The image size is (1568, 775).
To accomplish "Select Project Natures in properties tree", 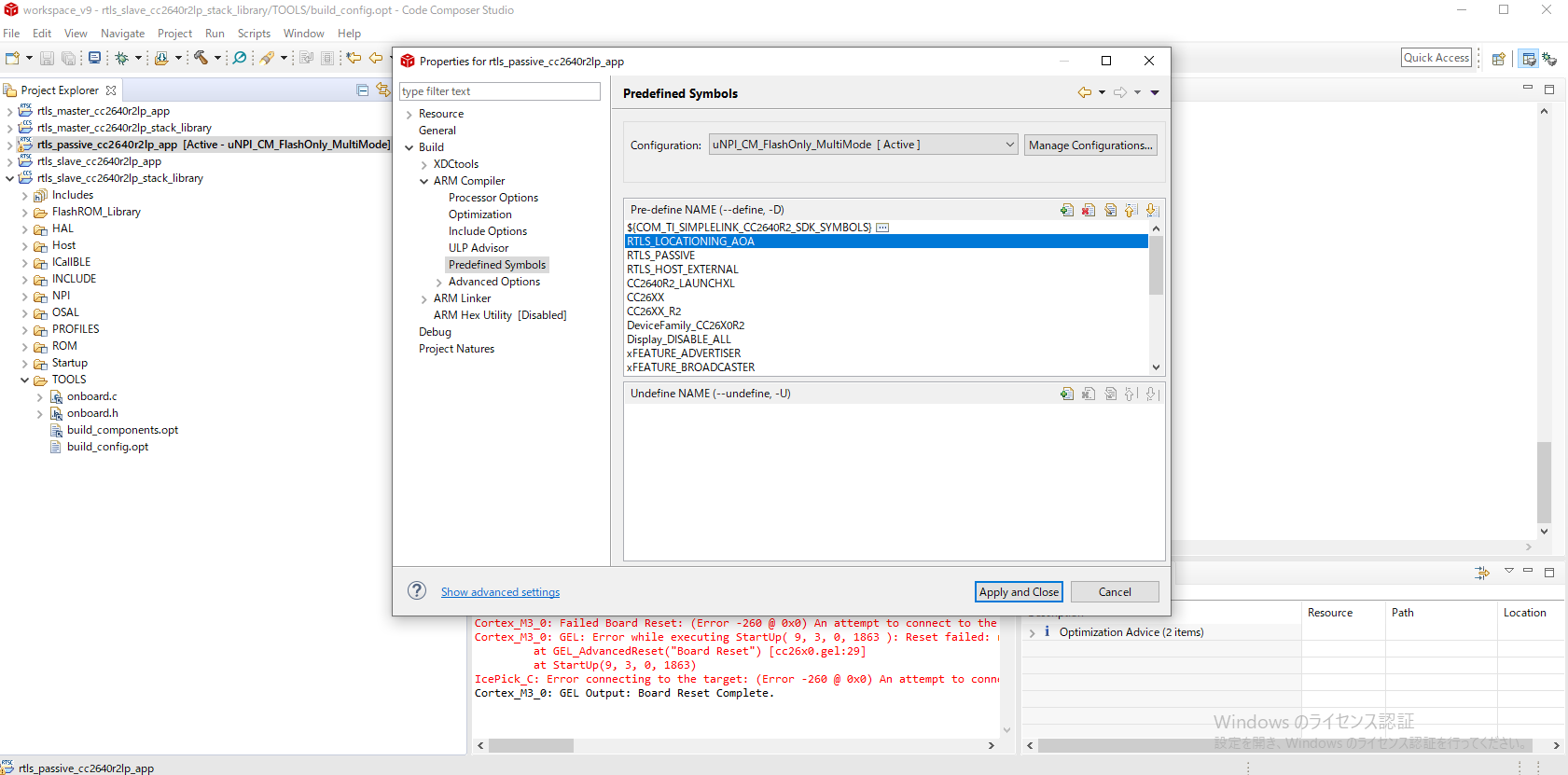I will pos(456,349).
